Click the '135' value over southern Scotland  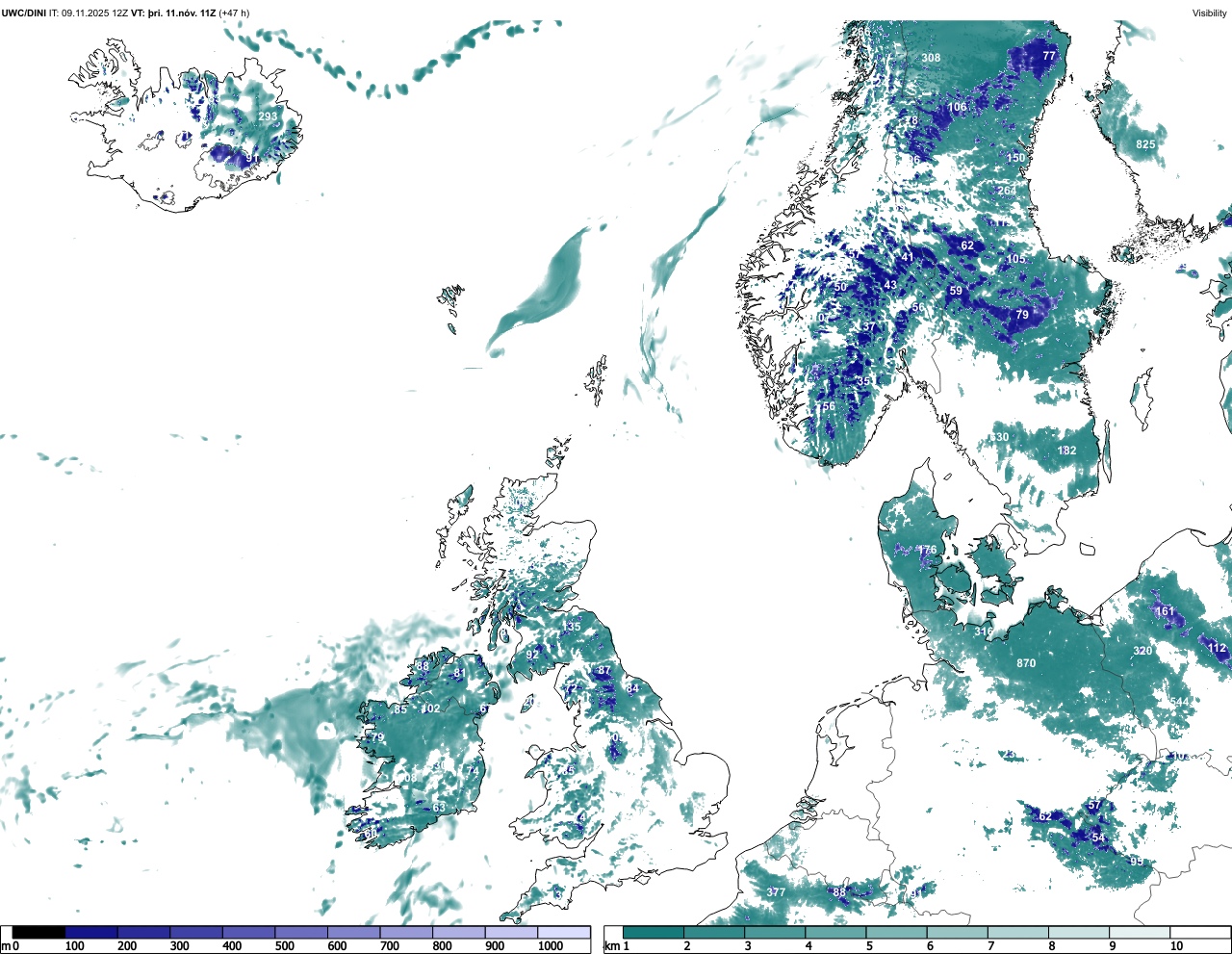[572, 627]
